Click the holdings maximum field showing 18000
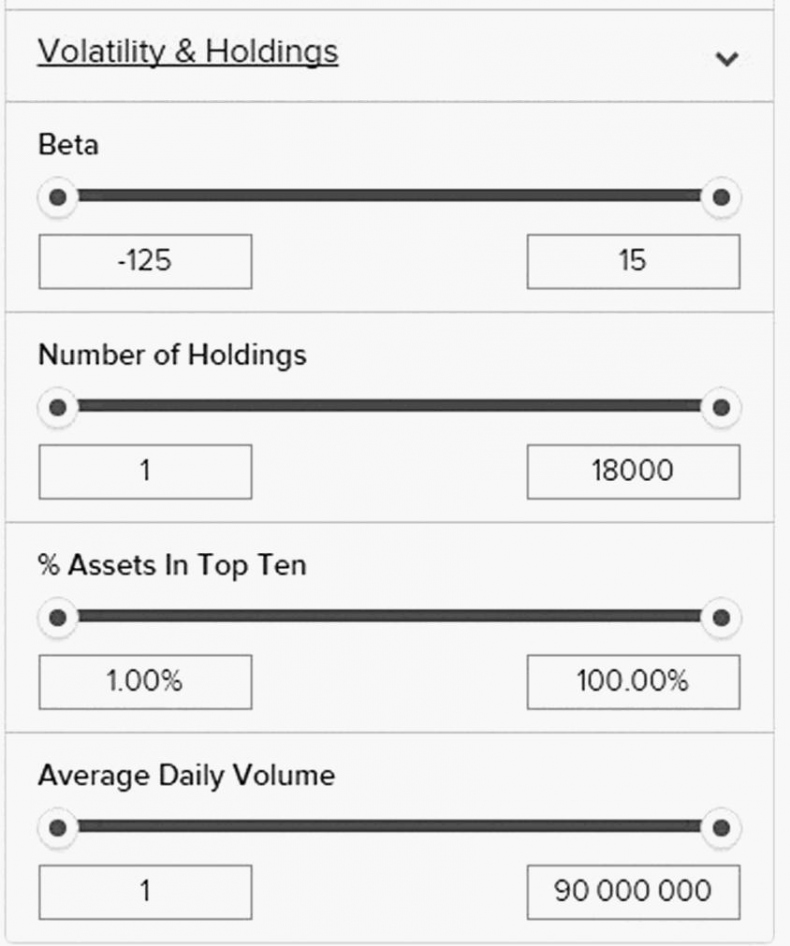 [633, 472]
